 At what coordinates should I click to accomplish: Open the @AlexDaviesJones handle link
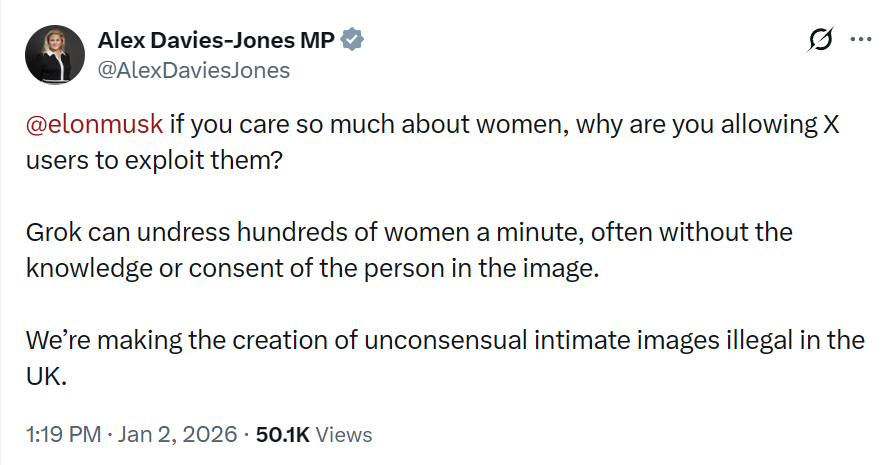(194, 70)
